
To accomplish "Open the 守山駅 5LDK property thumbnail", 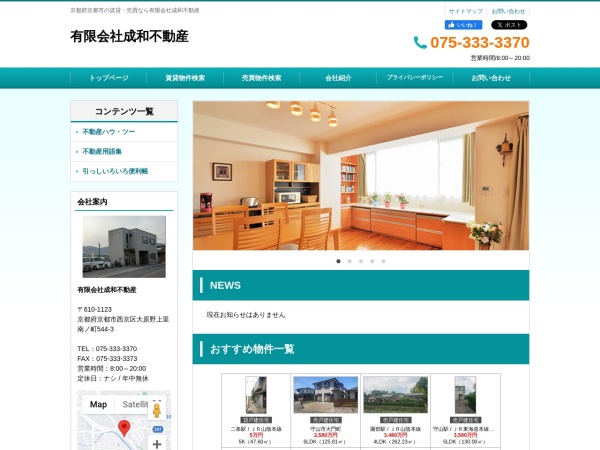I will [x=465, y=395].
